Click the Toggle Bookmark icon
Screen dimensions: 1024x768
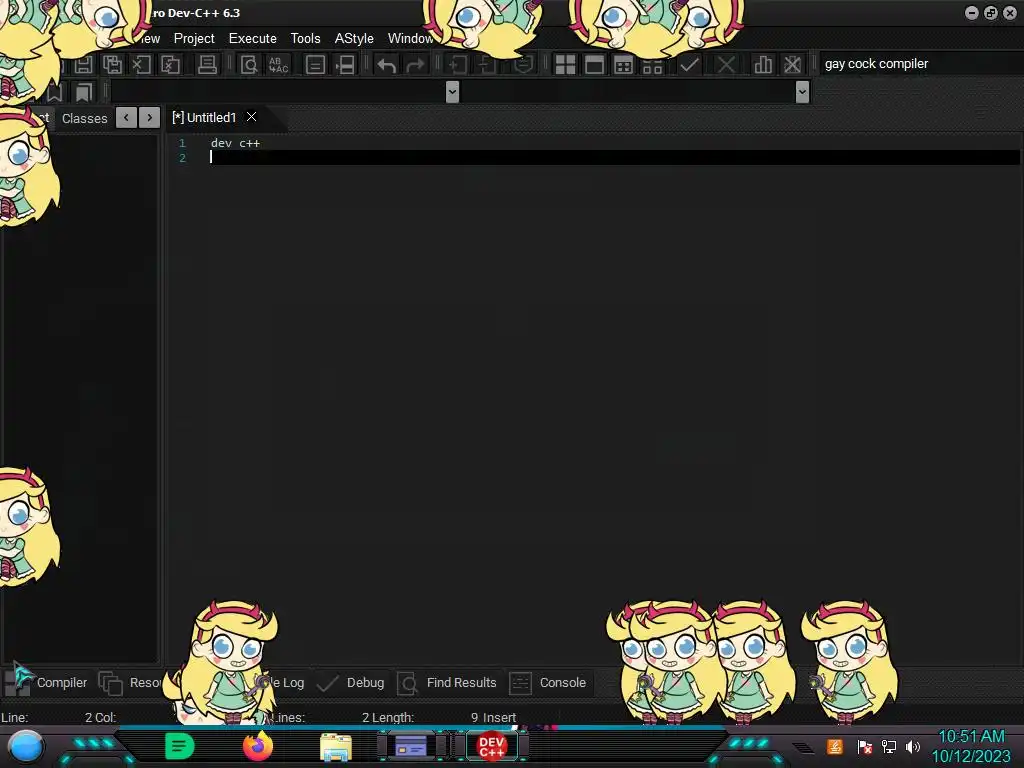[54, 92]
